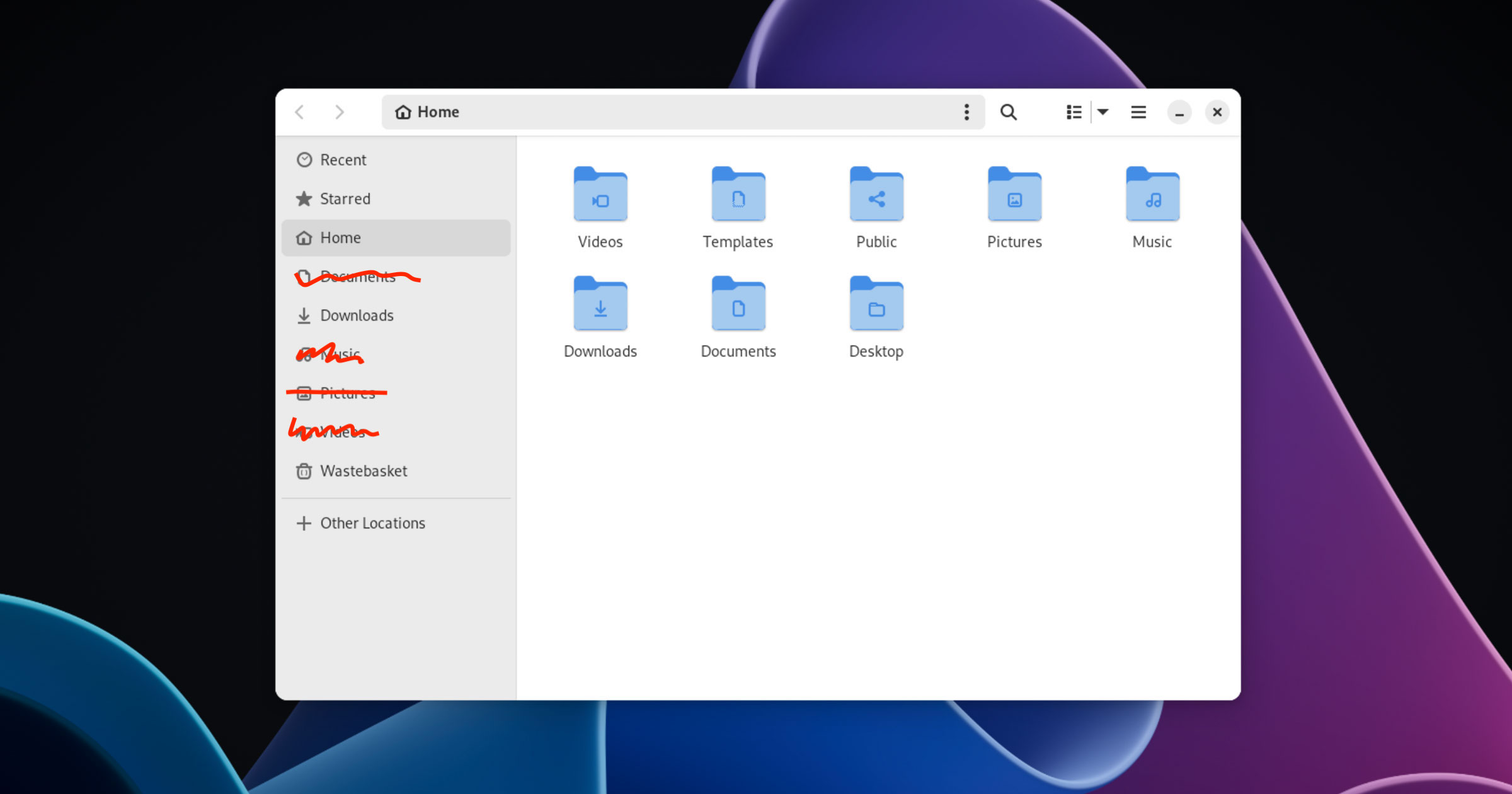1512x794 pixels.
Task: Open the Videos folder icon
Action: click(x=600, y=194)
